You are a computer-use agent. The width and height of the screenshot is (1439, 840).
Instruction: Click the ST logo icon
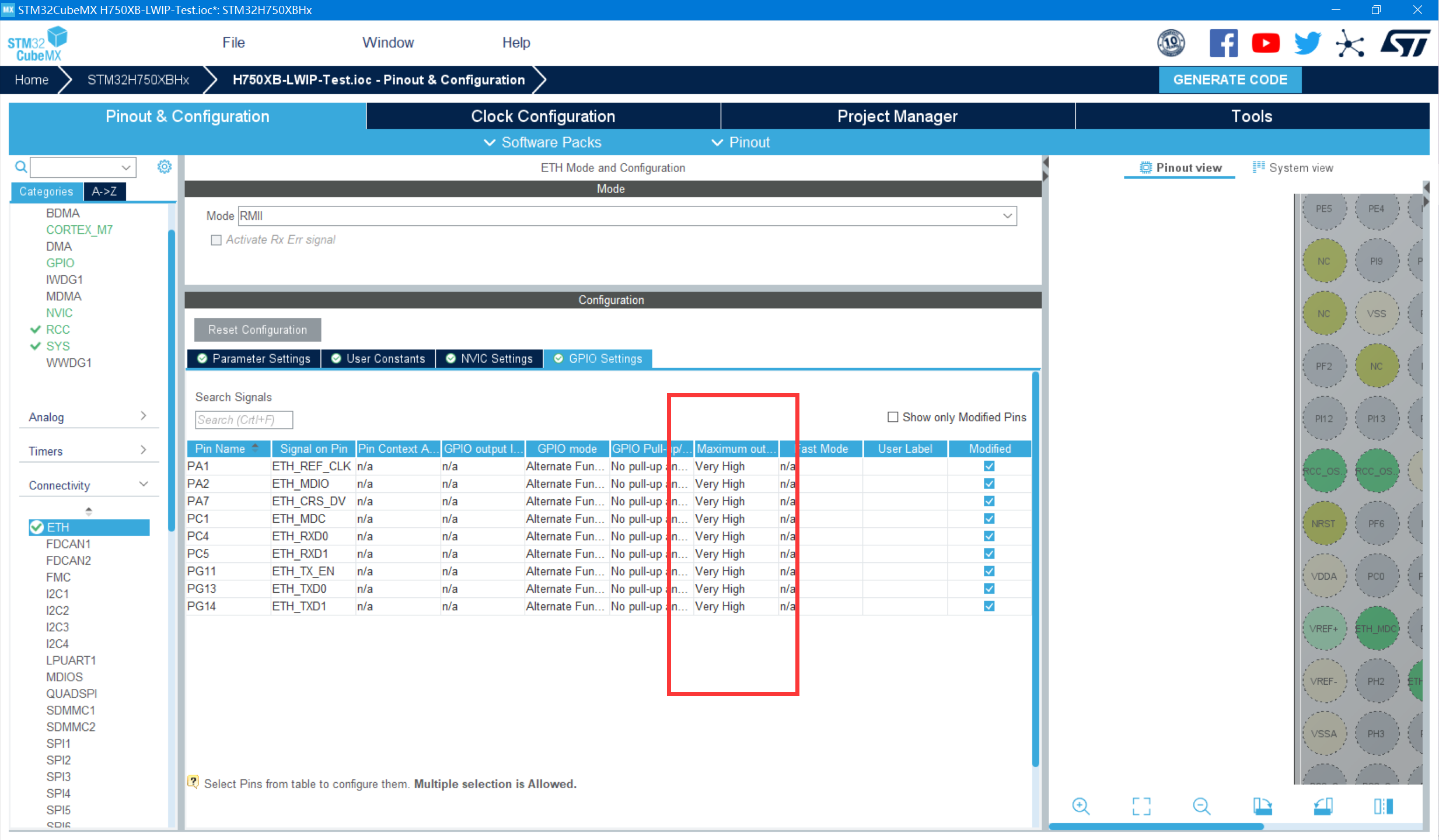tap(1405, 43)
